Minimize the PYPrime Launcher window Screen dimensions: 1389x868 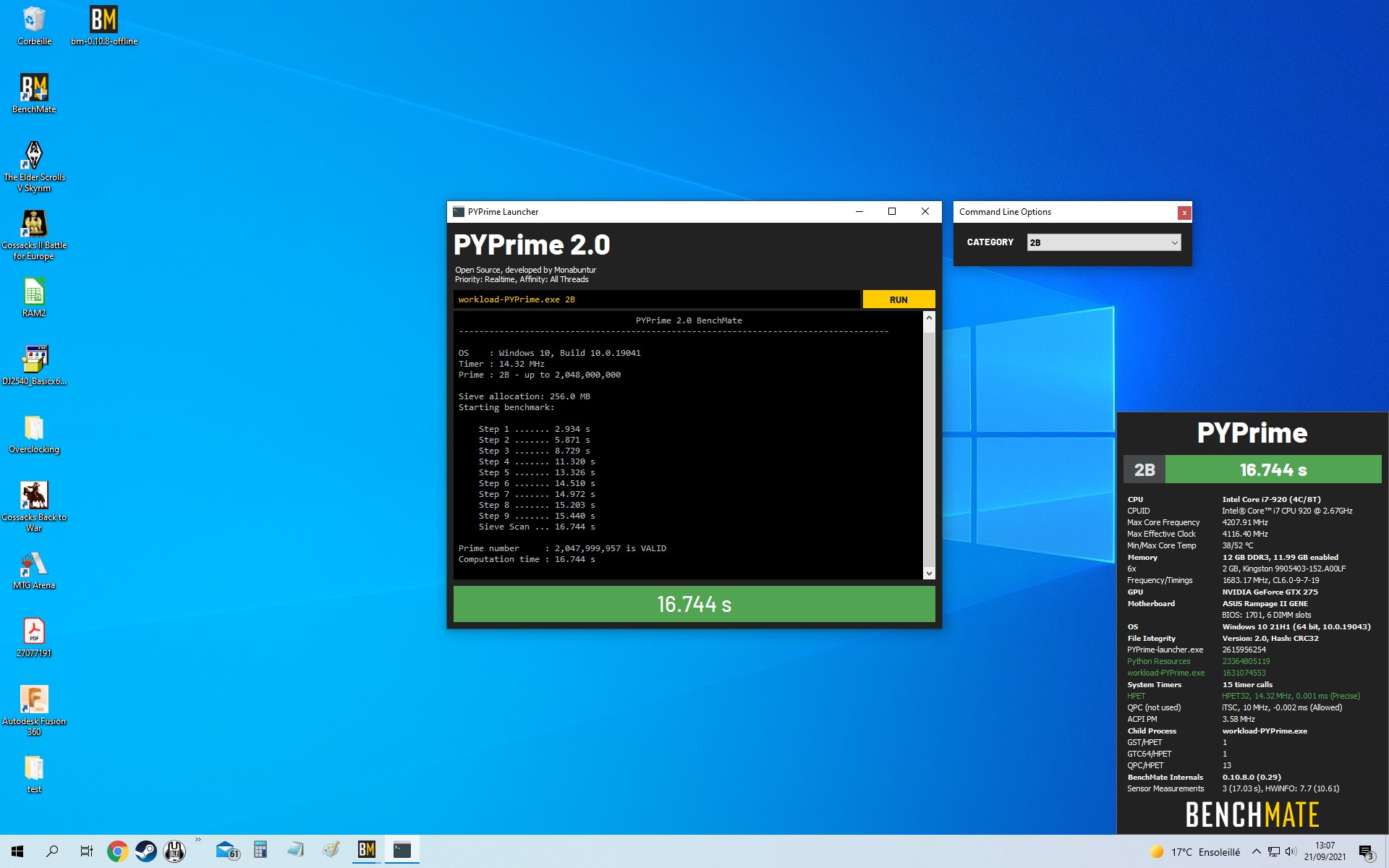859,212
